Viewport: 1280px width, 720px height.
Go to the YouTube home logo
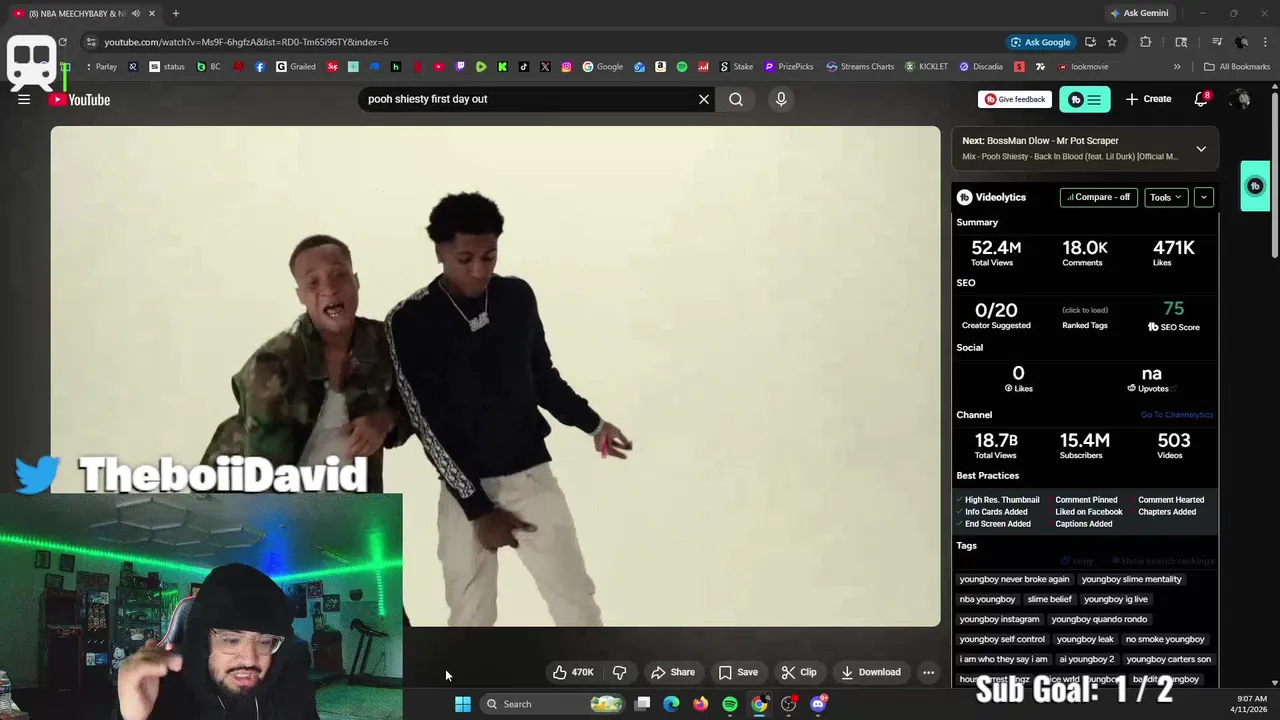(x=80, y=99)
